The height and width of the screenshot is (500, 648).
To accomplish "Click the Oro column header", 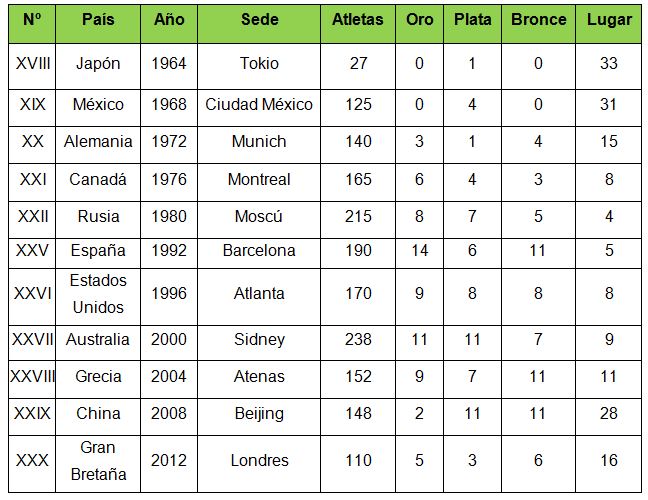I will (419, 24).
